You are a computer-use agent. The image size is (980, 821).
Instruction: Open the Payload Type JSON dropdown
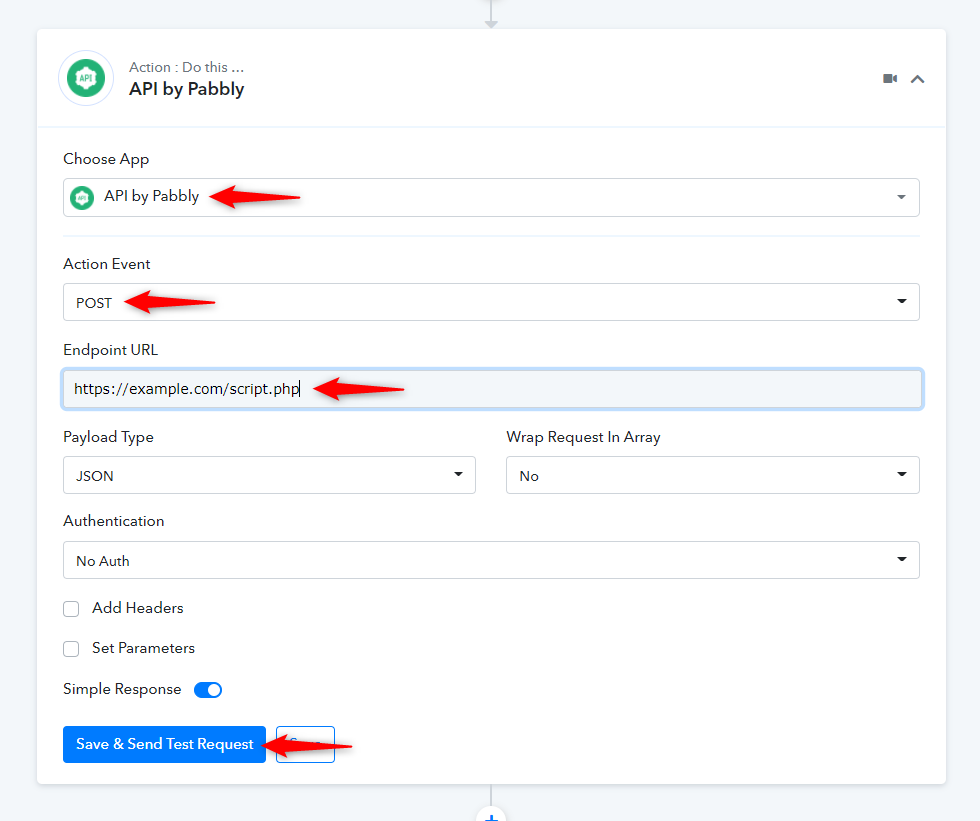click(x=269, y=475)
